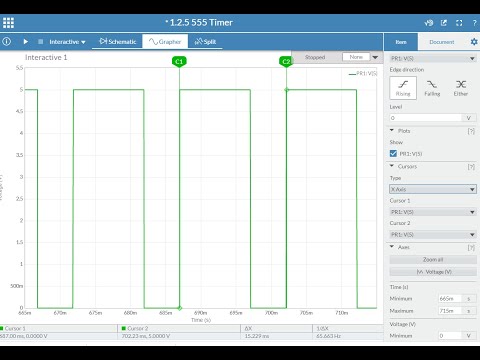Click the Stopped status label
480x360 pixels.
click(315, 57)
